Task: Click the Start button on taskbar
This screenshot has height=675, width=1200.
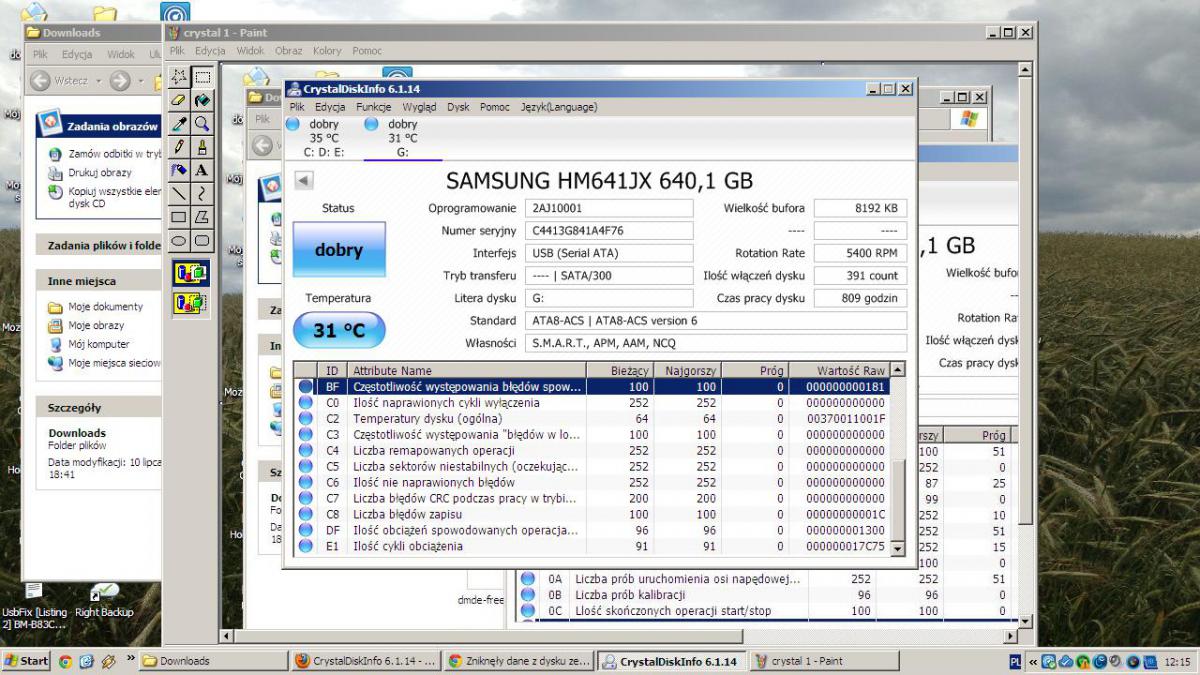Action: 27,661
